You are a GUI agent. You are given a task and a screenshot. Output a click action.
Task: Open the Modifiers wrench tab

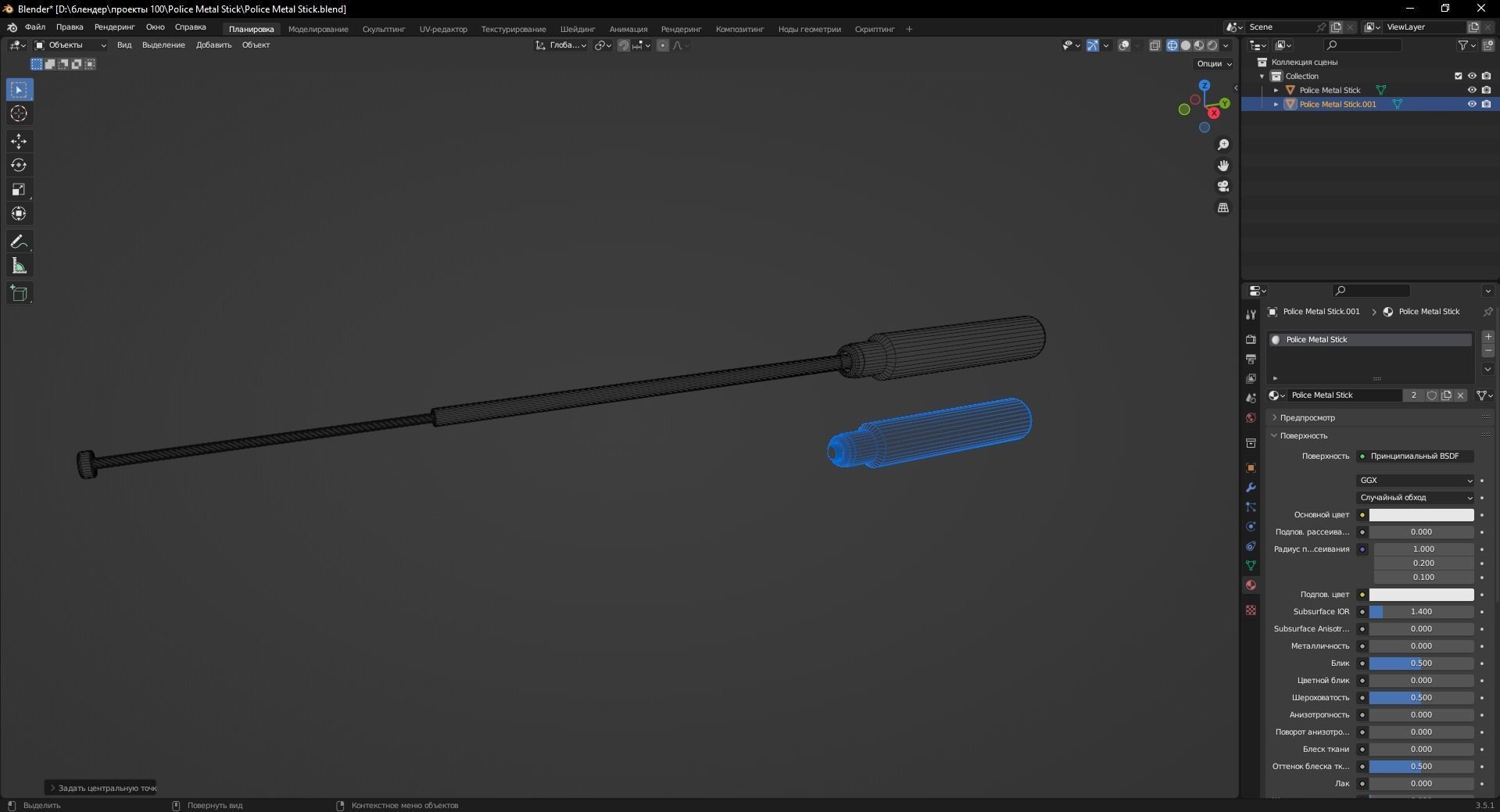(x=1251, y=487)
